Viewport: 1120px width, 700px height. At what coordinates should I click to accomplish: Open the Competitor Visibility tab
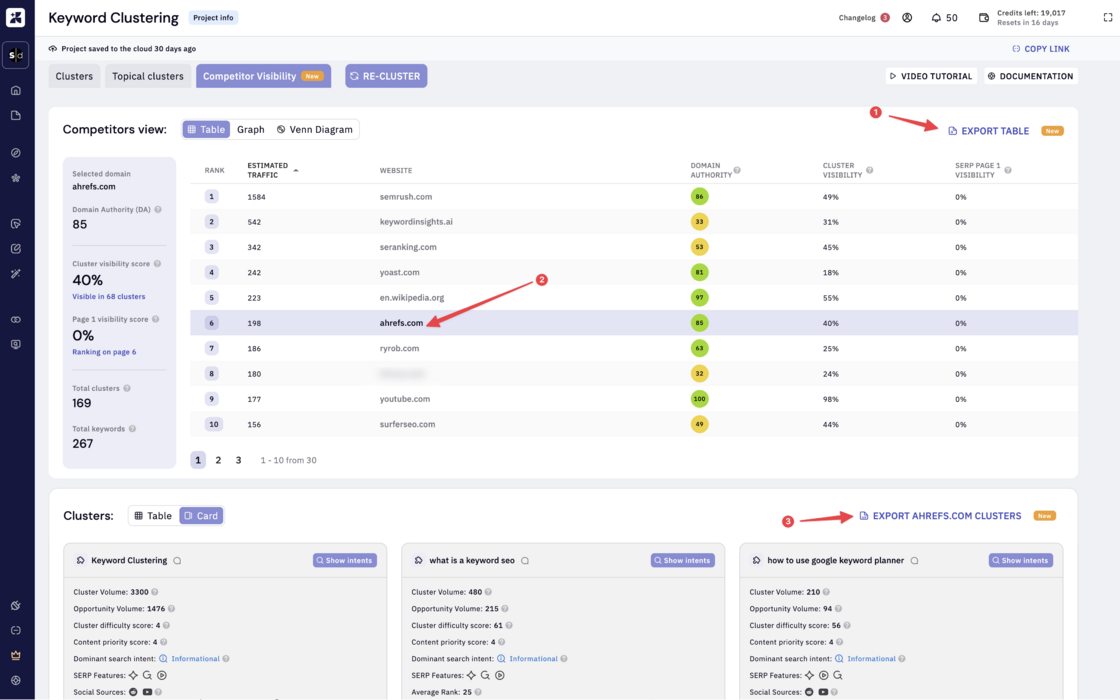[263, 76]
